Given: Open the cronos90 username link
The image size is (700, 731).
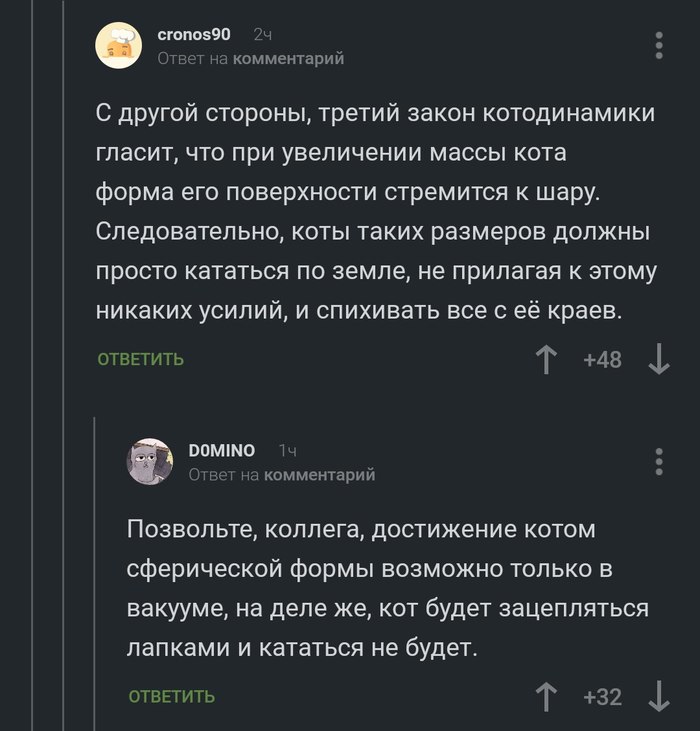Looking at the screenshot, I should click(x=194, y=35).
